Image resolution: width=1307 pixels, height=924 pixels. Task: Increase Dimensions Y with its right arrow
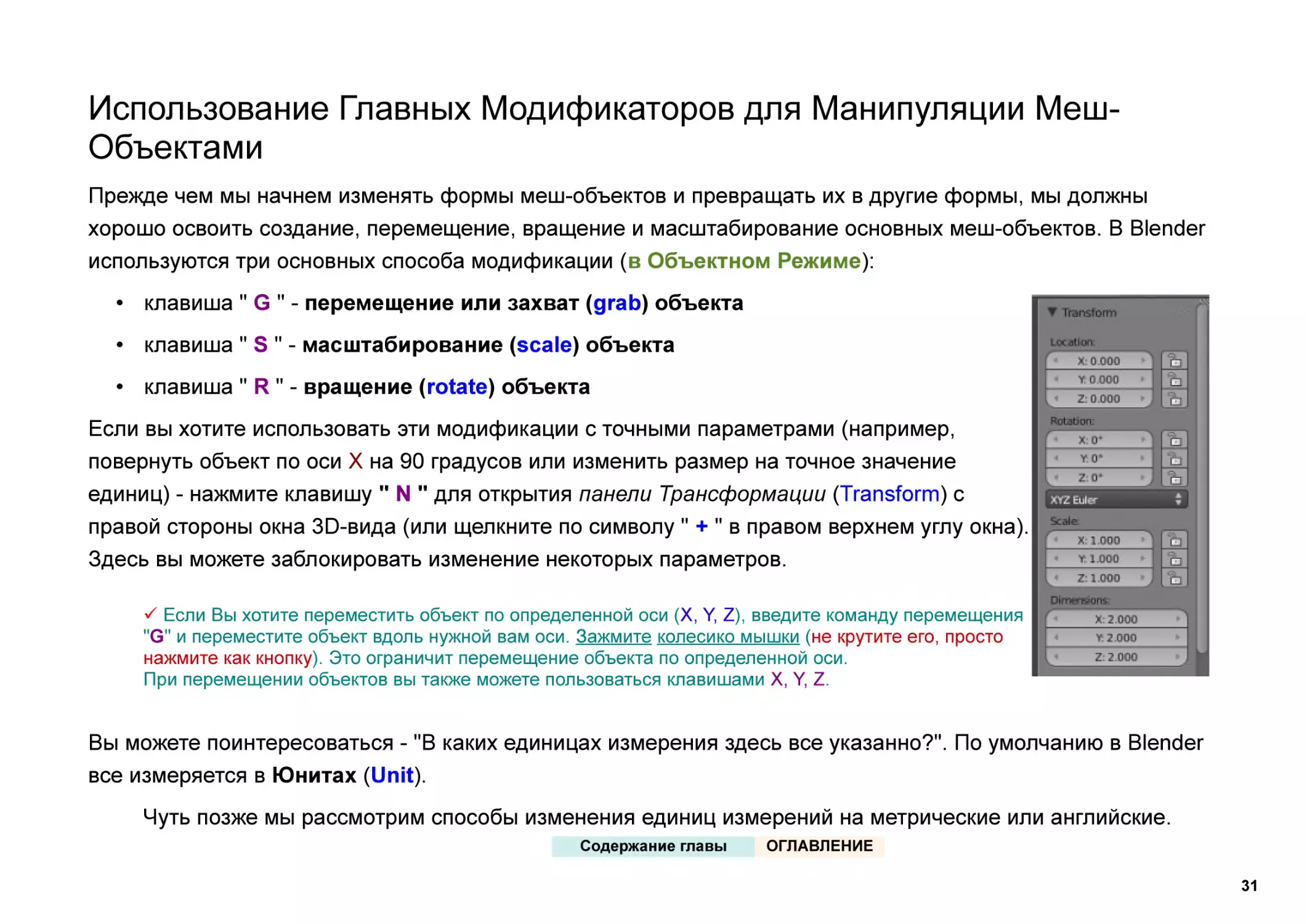point(1177,638)
